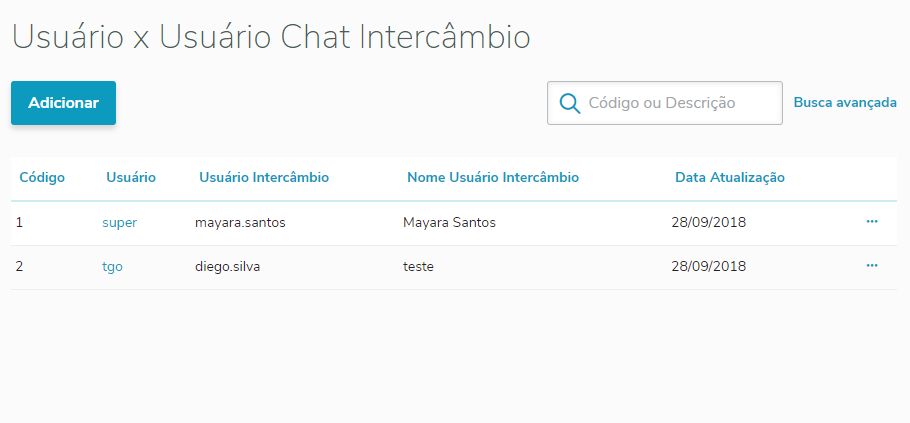Click the teste name cell
The height and width of the screenshot is (423, 910).
(x=418, y=267)
